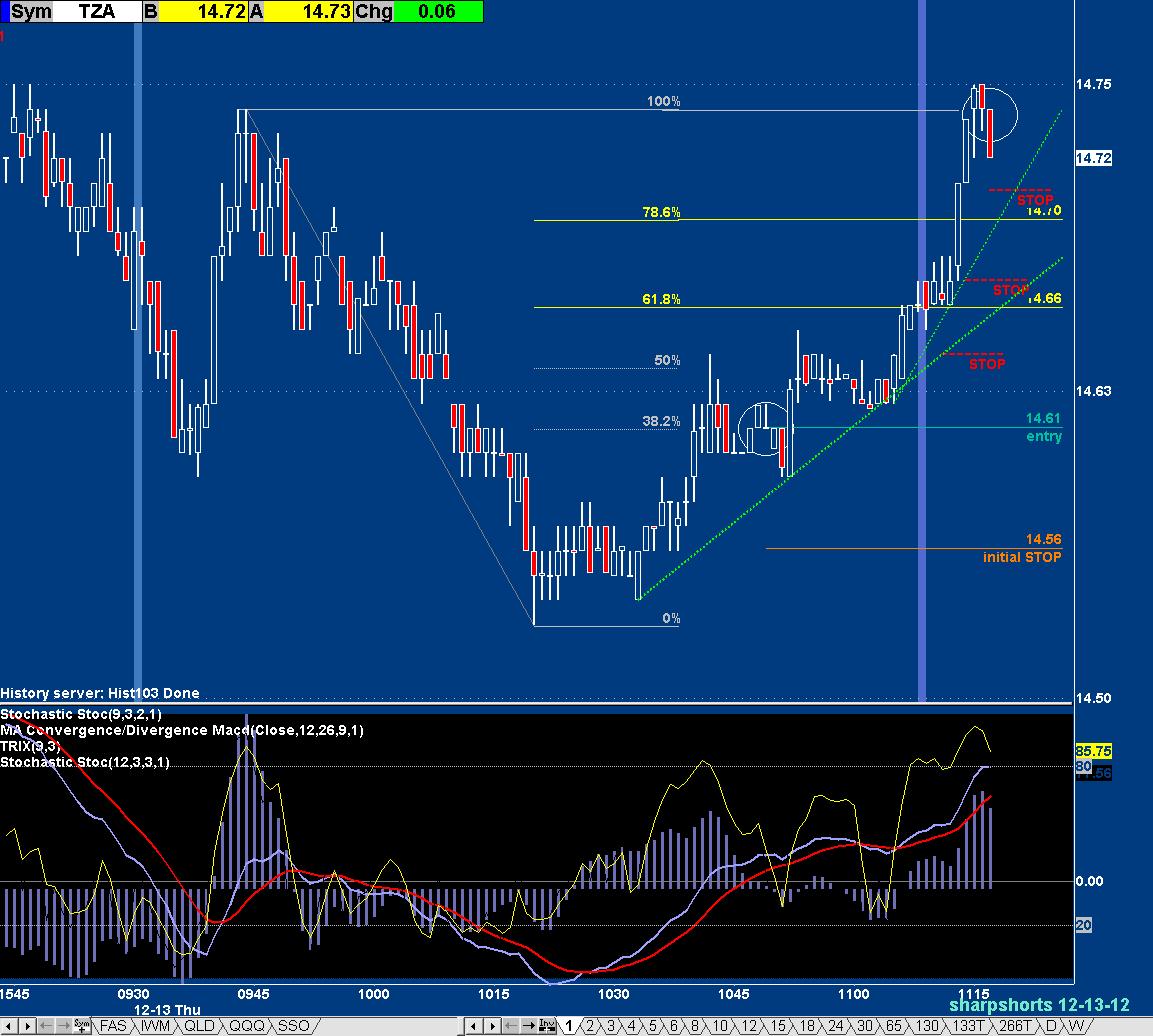Click the Stochastic Stoc(9,3,2,1) indicator label
1153x1036 pixels.
(81, 714)
